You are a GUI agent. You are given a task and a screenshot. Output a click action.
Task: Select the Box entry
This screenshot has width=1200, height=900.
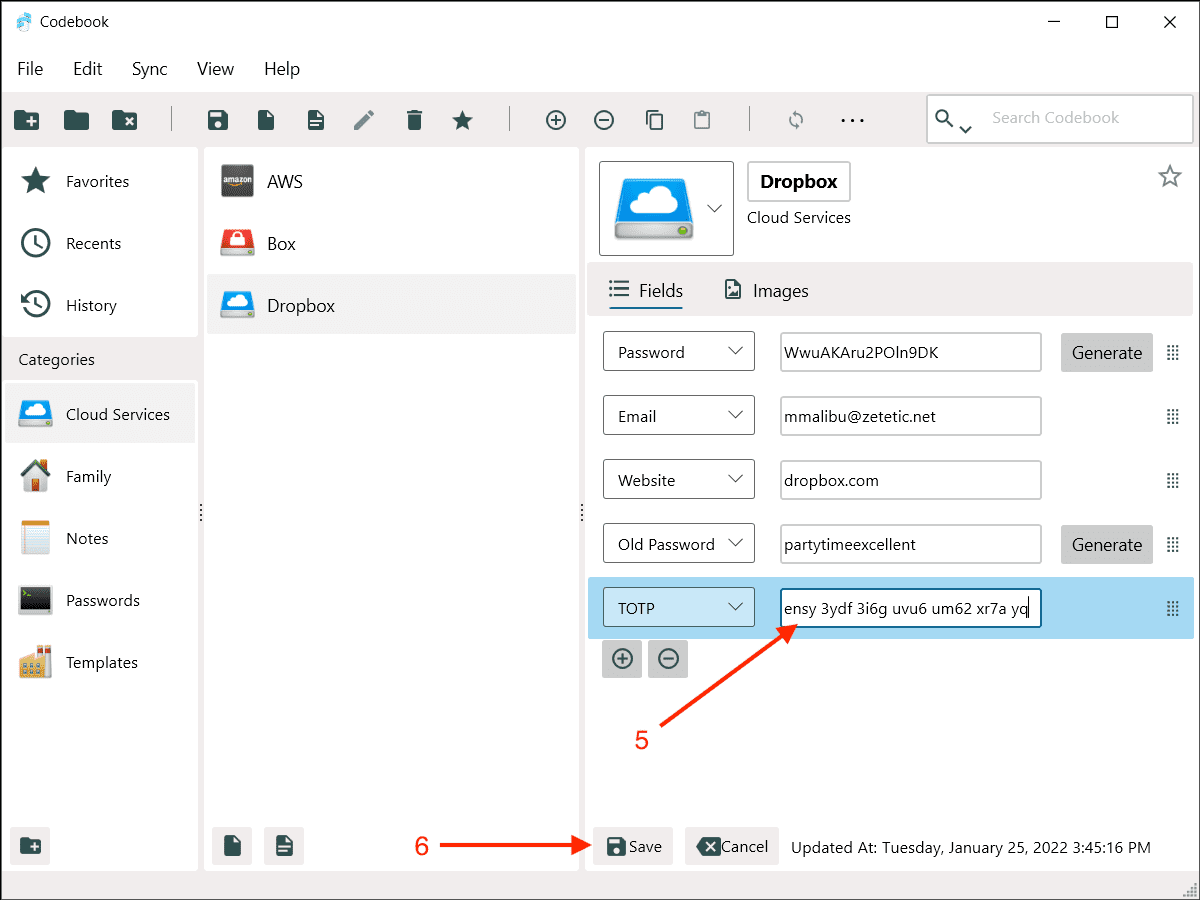tap(391, 244)
